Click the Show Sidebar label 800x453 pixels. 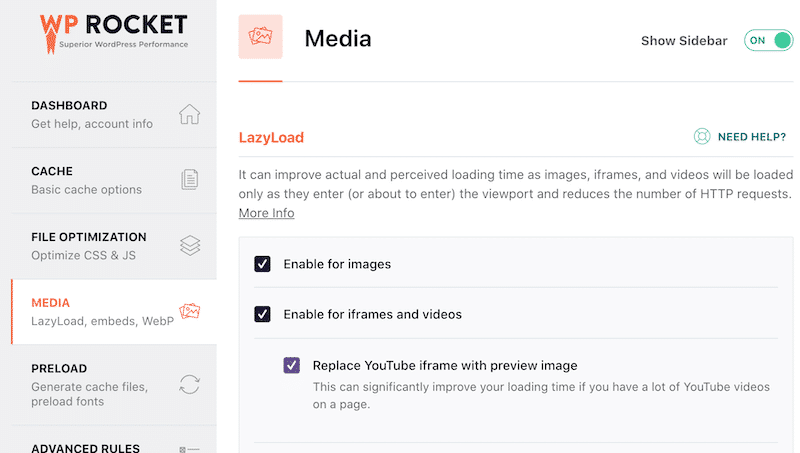tap(684, 41)
